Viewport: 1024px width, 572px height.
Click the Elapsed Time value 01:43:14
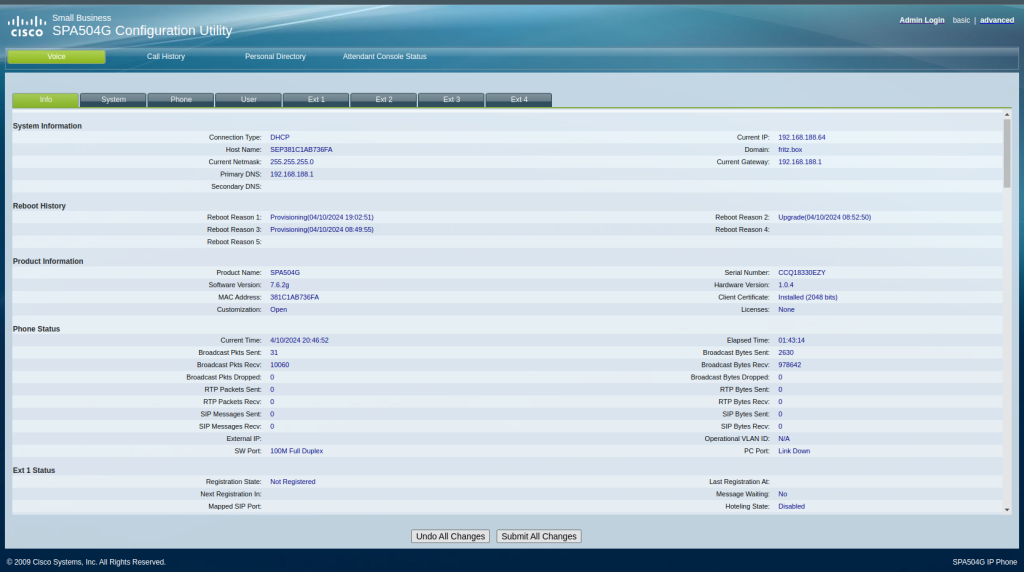coord(791,341)
